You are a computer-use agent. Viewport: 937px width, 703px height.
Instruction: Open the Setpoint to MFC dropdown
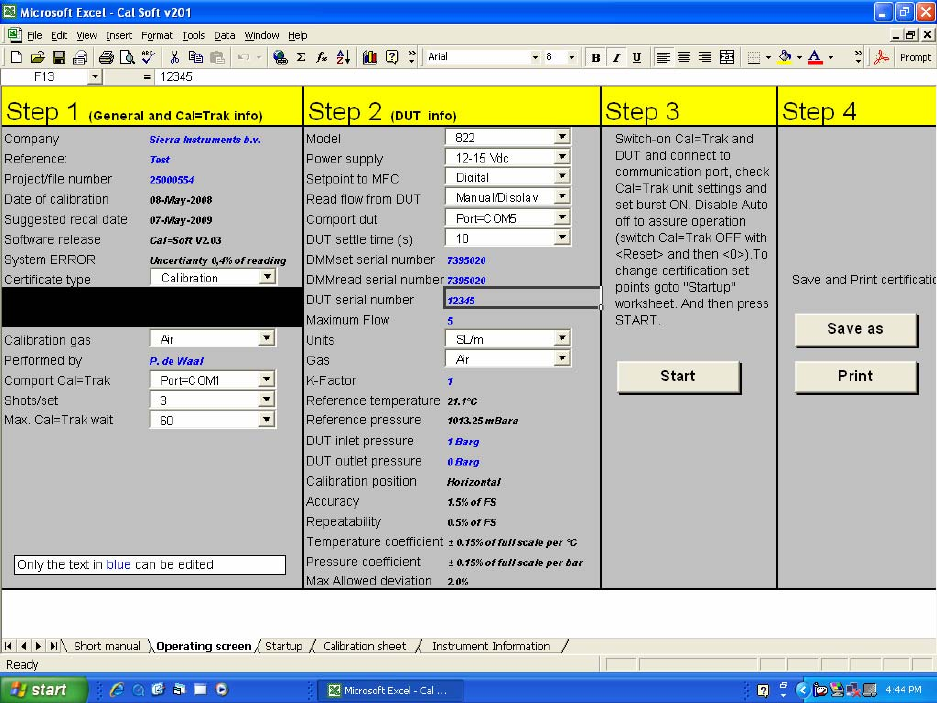click(562, 176)
